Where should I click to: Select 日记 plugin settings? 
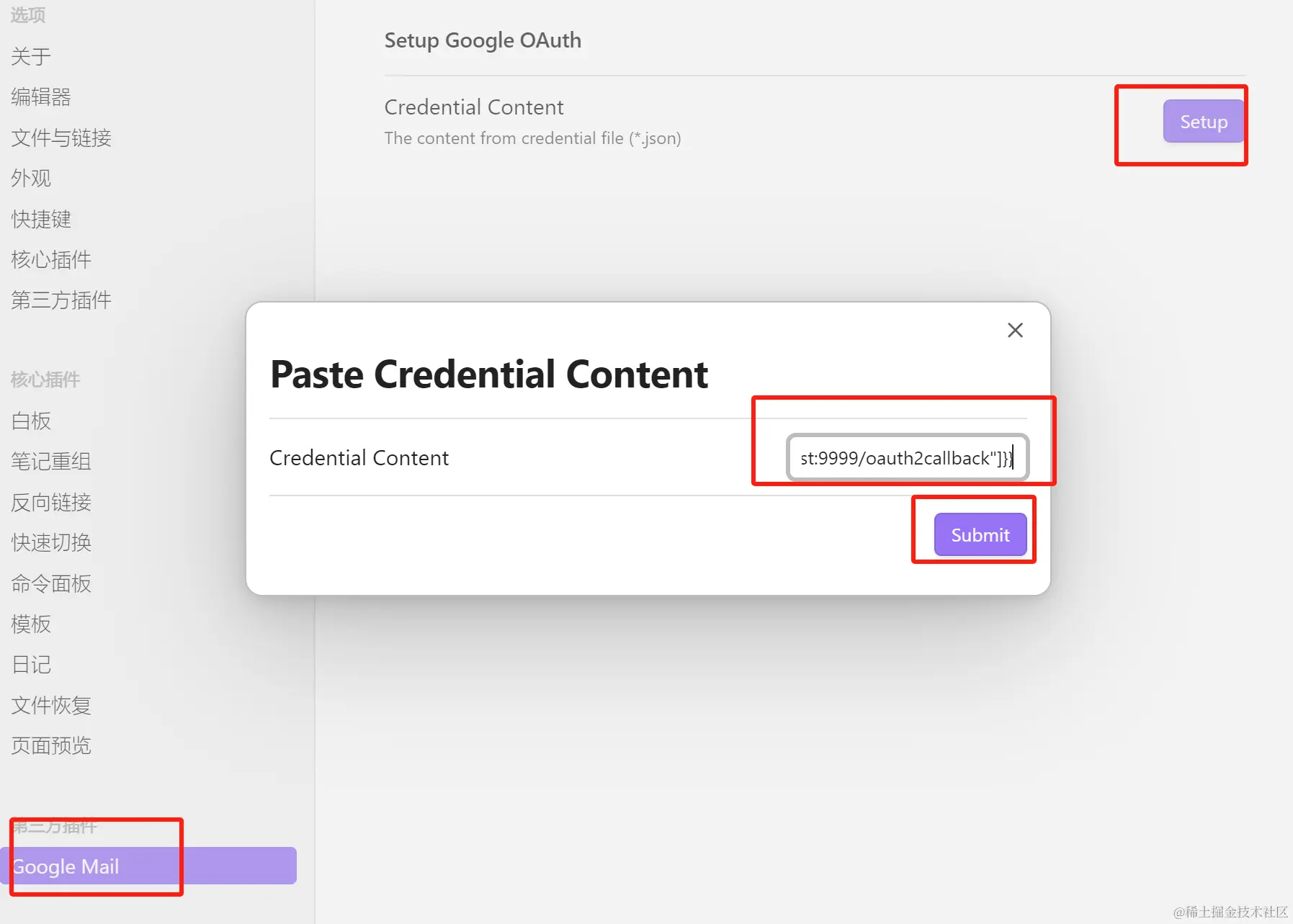point(31,664)
